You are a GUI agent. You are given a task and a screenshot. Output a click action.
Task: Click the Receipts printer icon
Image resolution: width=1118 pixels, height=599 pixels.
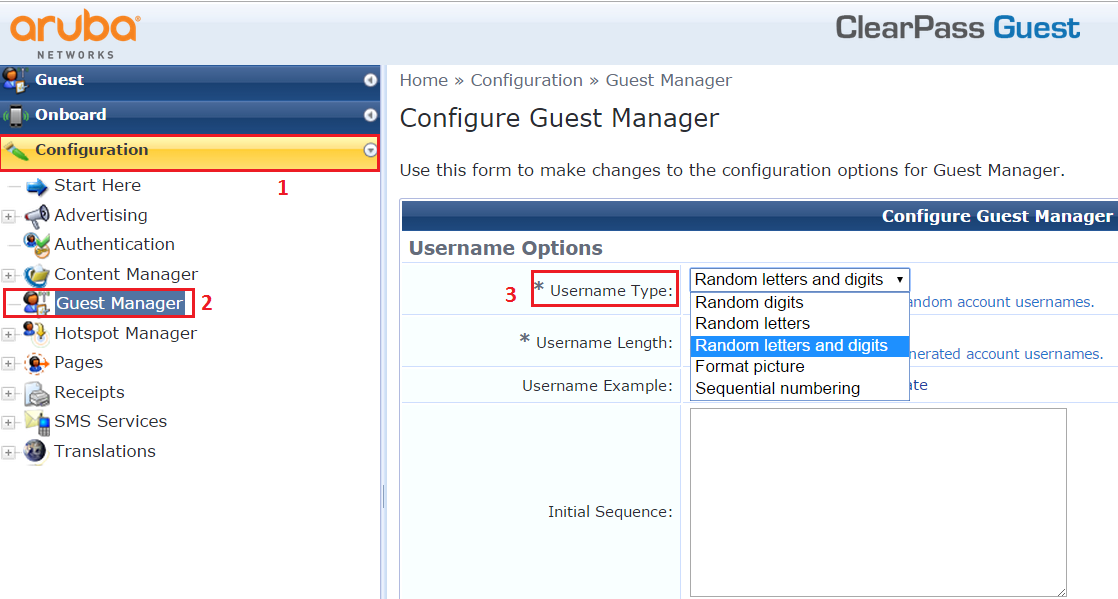click(36, 393)
